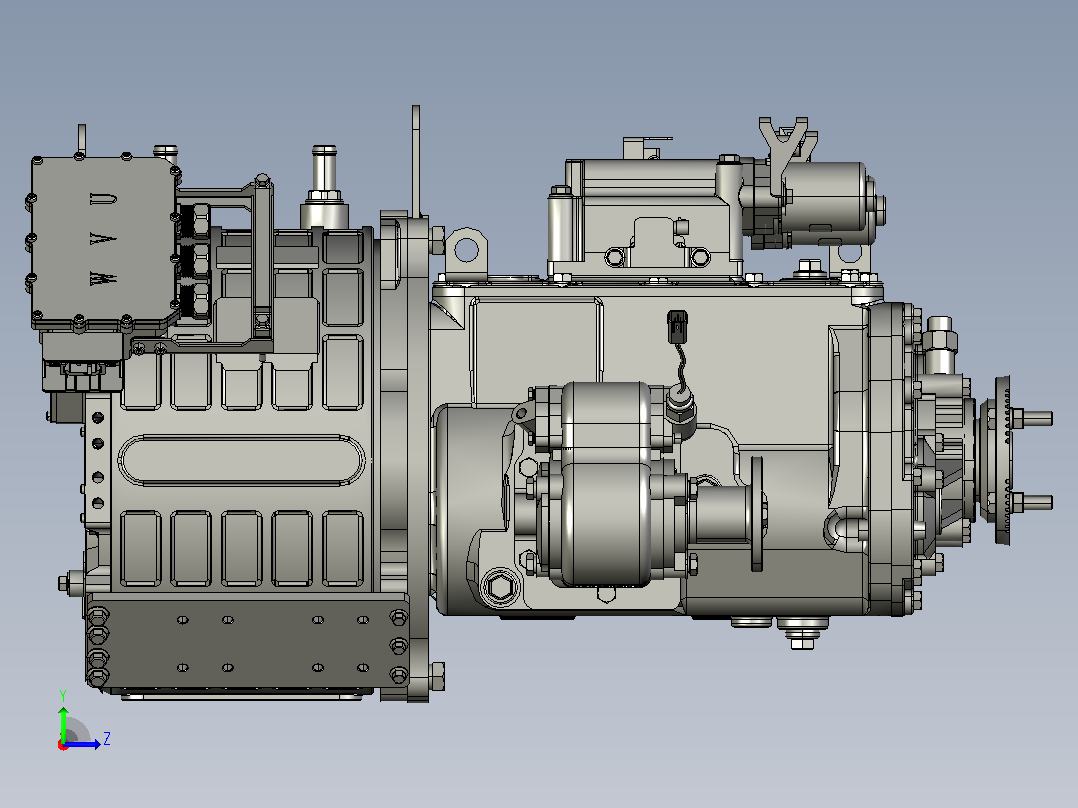The width and height of the screenshot is (1078, 808).
Task: Select the black sensor connector on the gearbox housing
Action: click(677, 327)
